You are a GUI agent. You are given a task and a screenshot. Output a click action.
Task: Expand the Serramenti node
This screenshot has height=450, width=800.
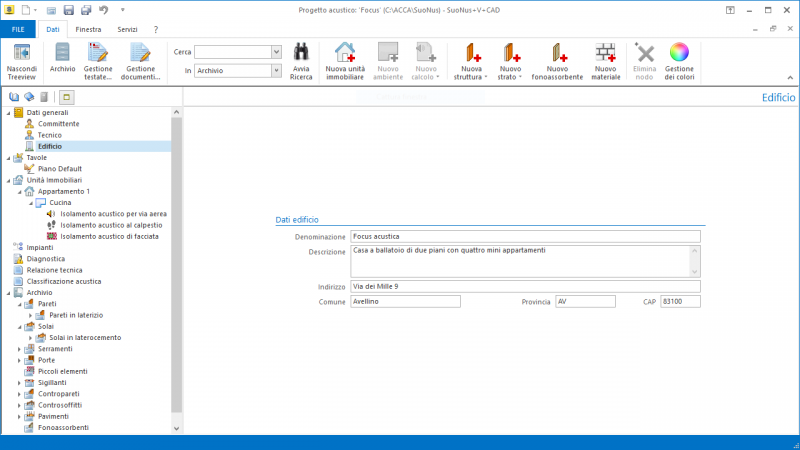pyautogui.click(x=19, y=349)
